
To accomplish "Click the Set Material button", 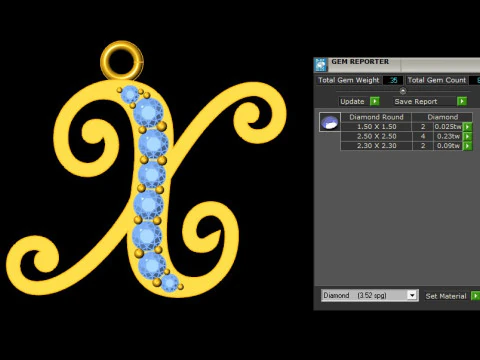I will [446, 296].
